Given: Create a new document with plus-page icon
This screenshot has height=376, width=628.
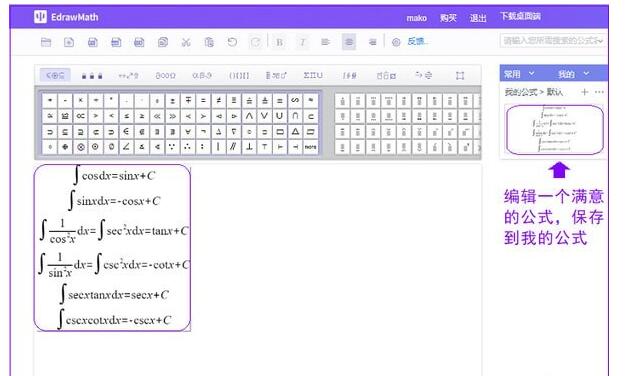Looking at the screenshot, I should click(x=69, y=42).
